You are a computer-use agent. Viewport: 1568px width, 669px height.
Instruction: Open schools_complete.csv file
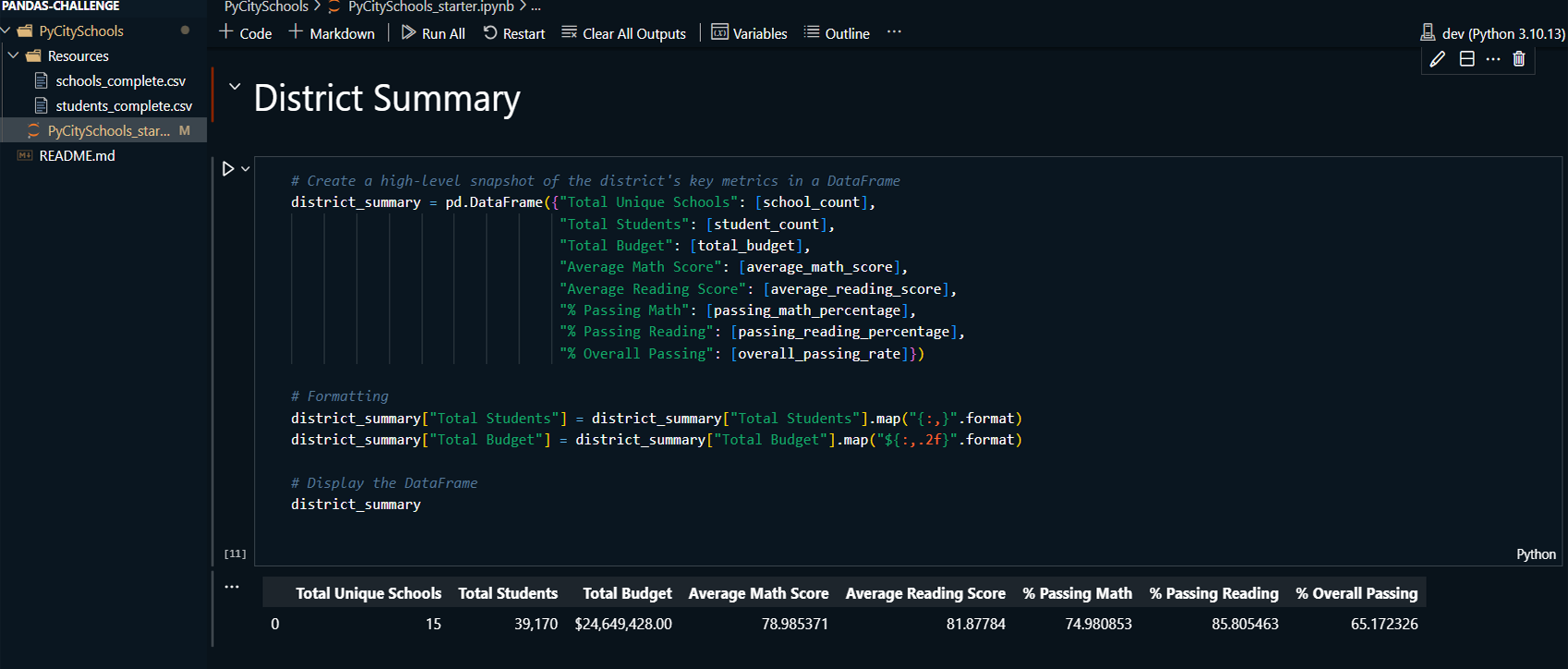(x=120, y=81)
